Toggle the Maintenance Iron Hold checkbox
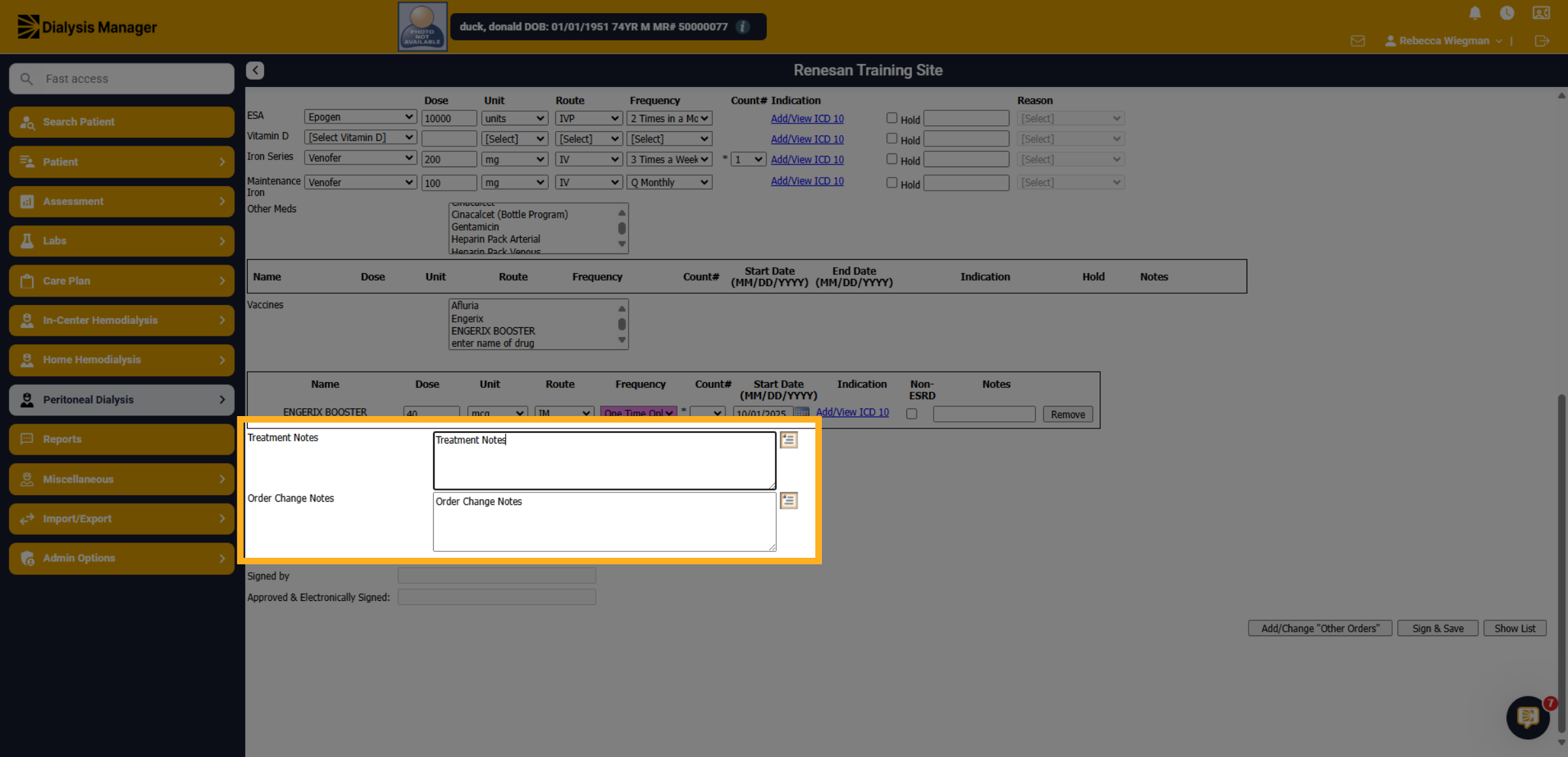The width and height of the screenshot is (1568, 757). coord(892,183)
